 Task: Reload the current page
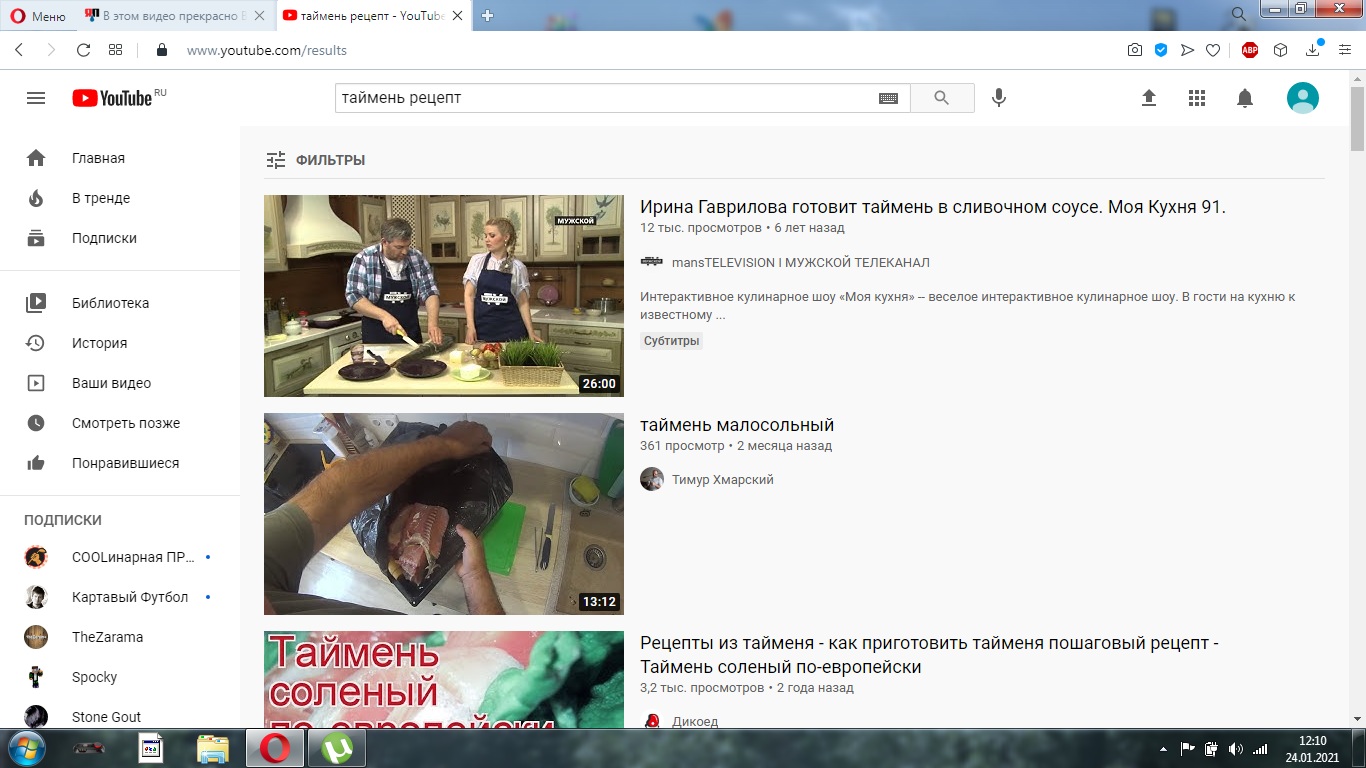(x=84, y=50)
